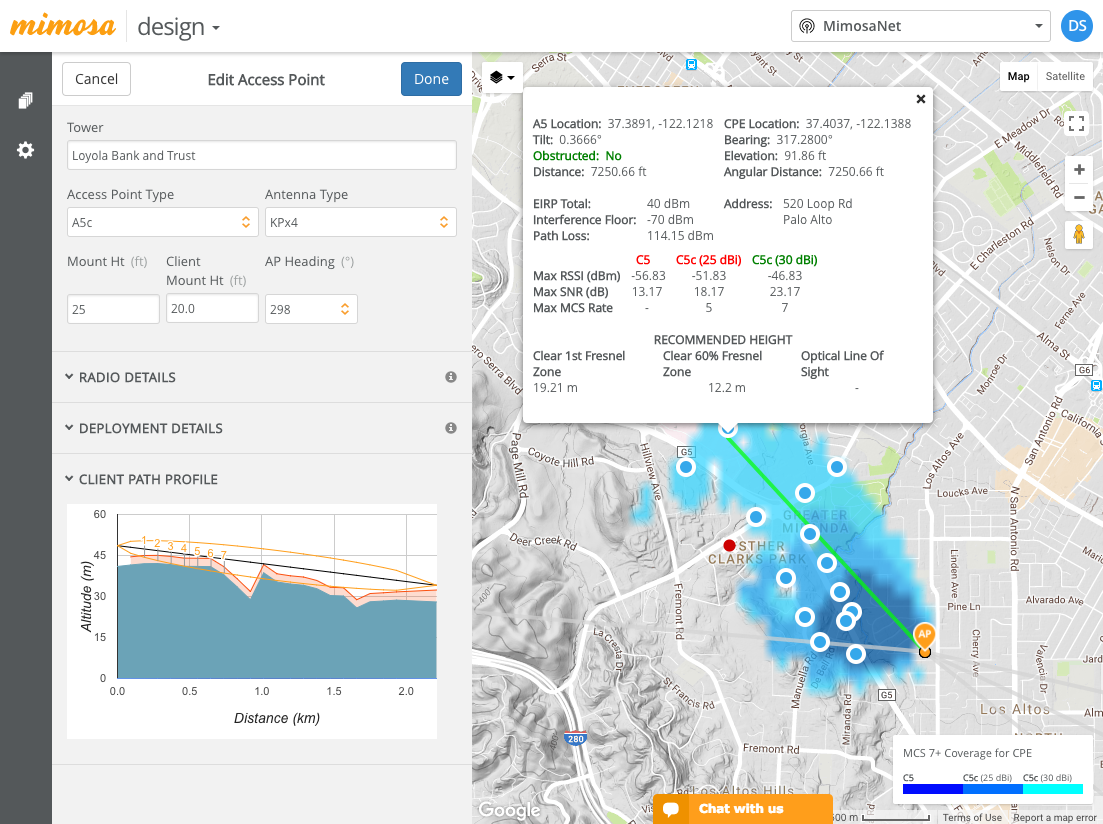Open the MimosaNet network dropdown

[x=920, y=26]
